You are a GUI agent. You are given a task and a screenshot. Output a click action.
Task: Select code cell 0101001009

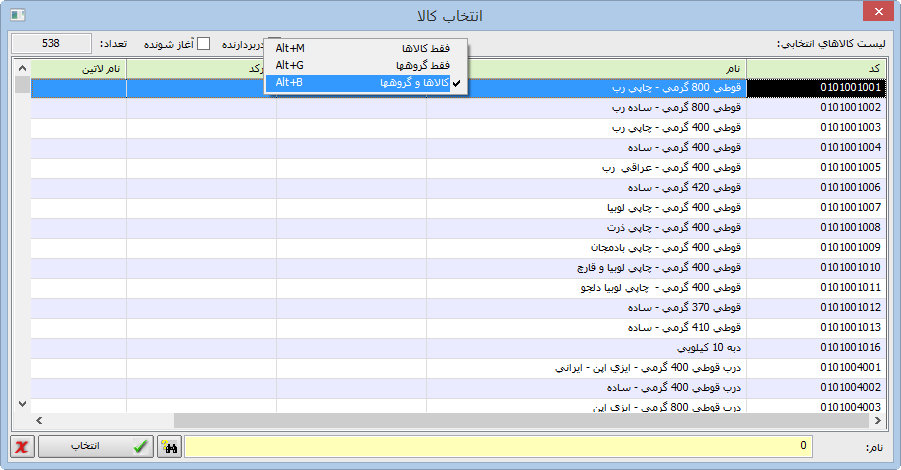coord(816,248)
